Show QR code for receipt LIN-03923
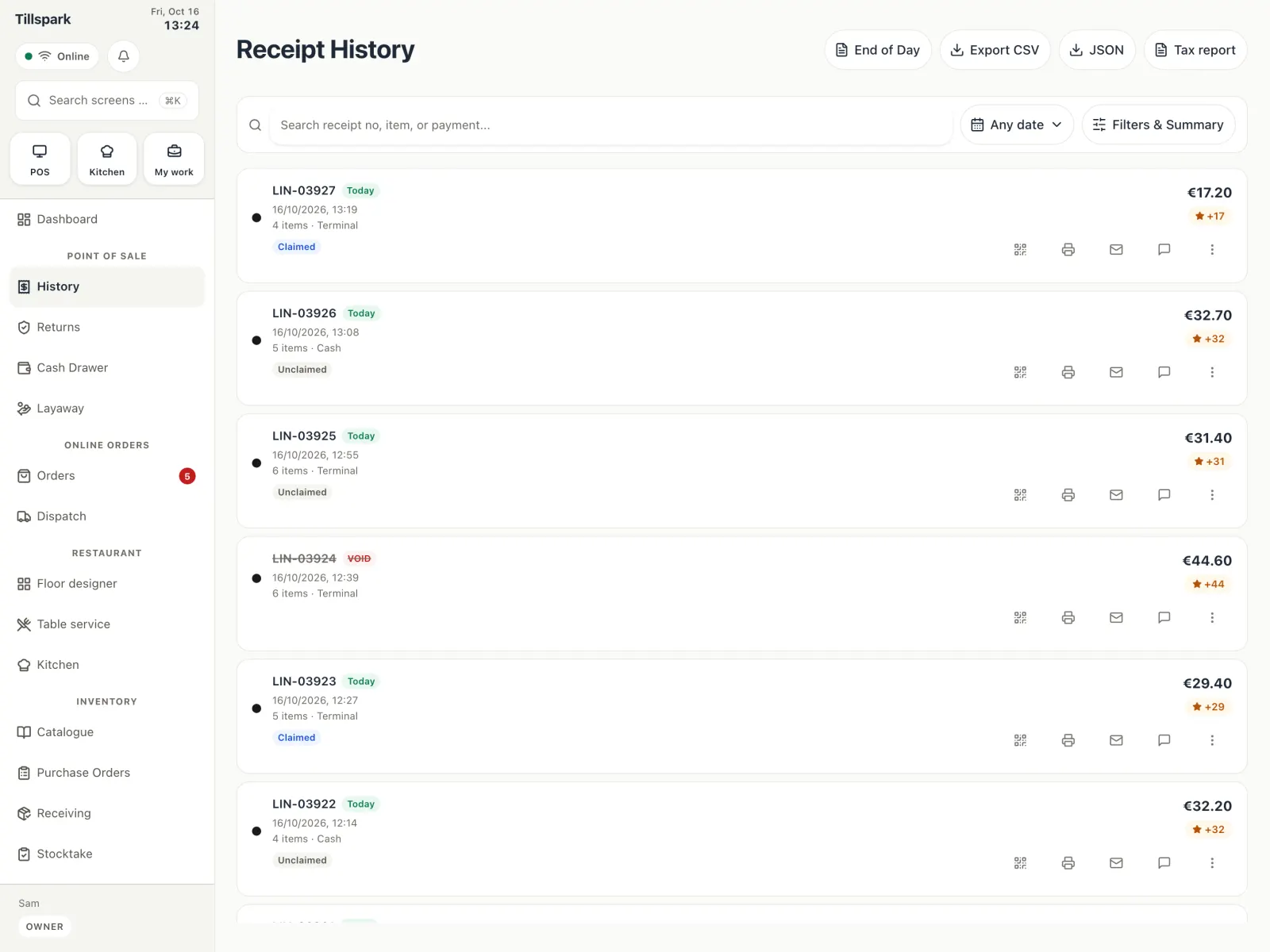 pyautogui.click(x=1021, y=740)
